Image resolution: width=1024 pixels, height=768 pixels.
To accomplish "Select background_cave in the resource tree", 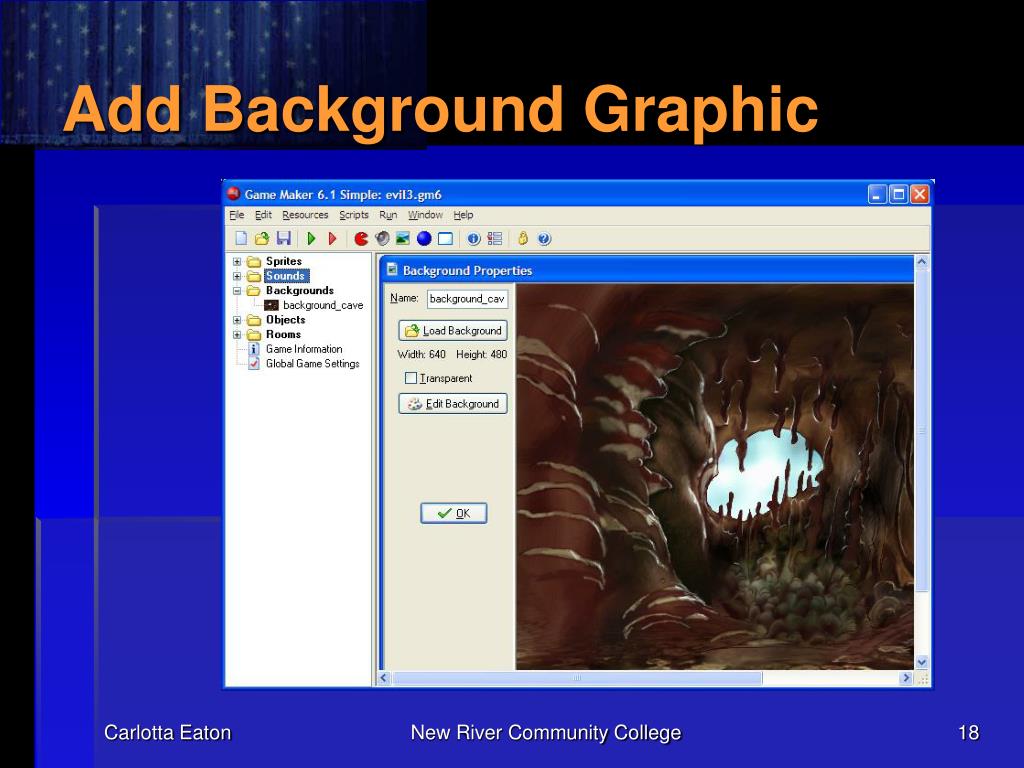I will click(x=323, y=305).
